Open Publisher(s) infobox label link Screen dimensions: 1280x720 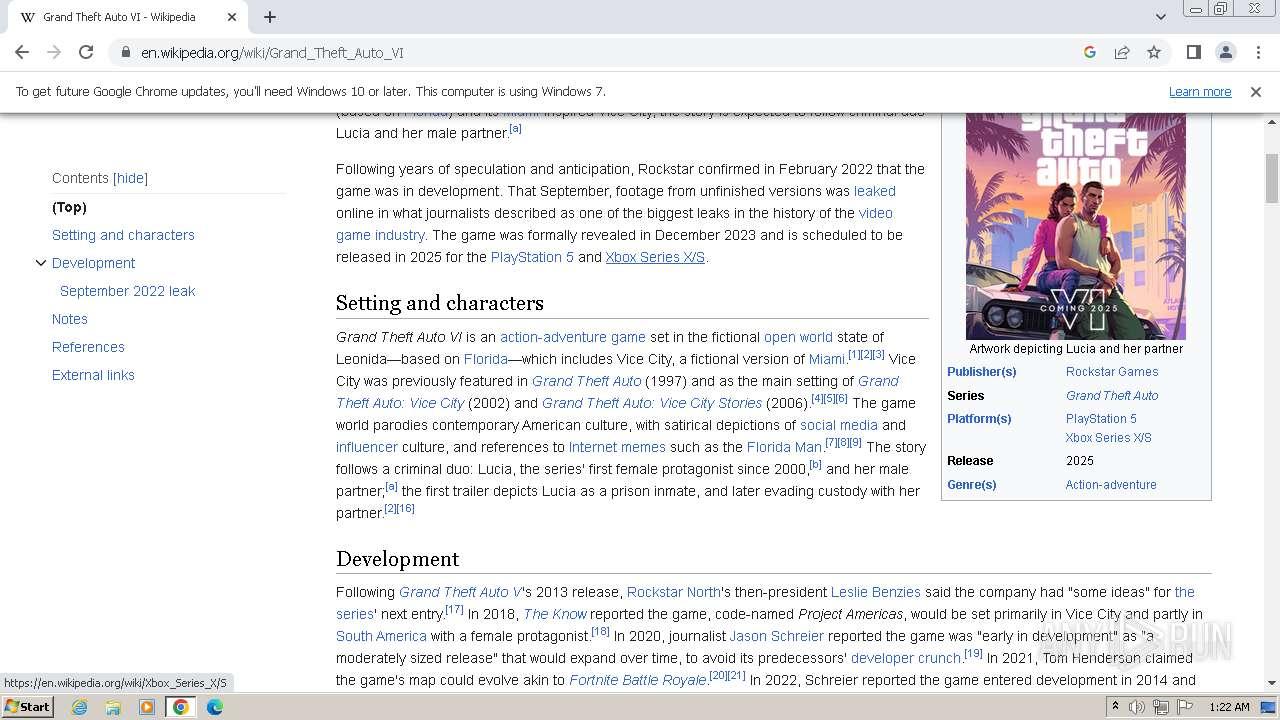click(x=981, y=372)
